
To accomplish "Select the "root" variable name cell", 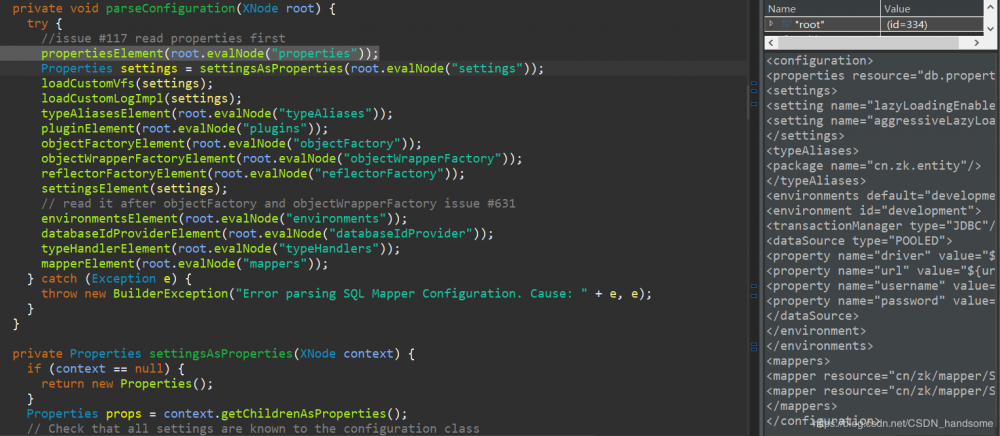I will tap(823, 24).
